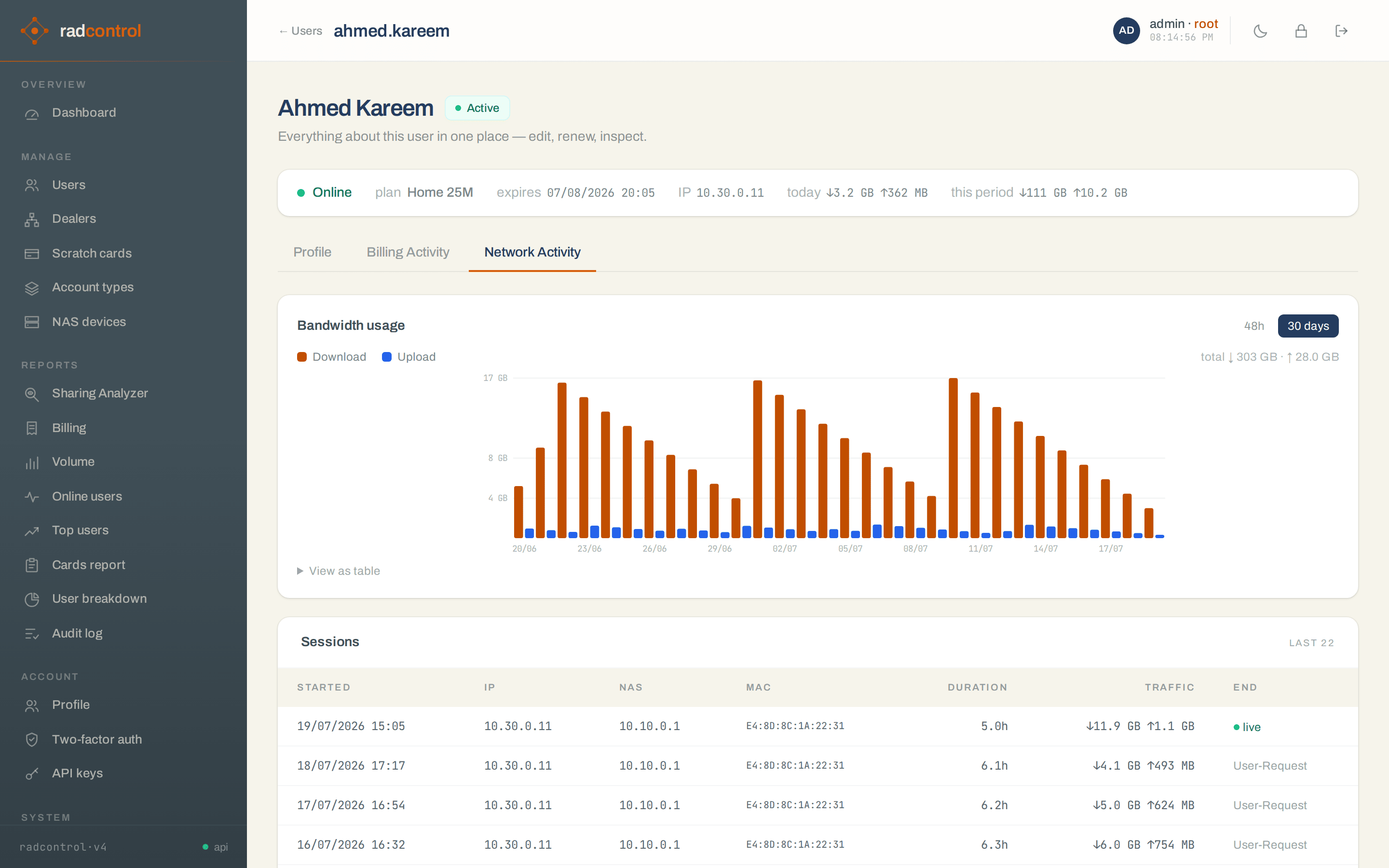
Task: Click the Sharing Analyzer magnifier icon
Action: pyautogui.click(x=32, y=394)
